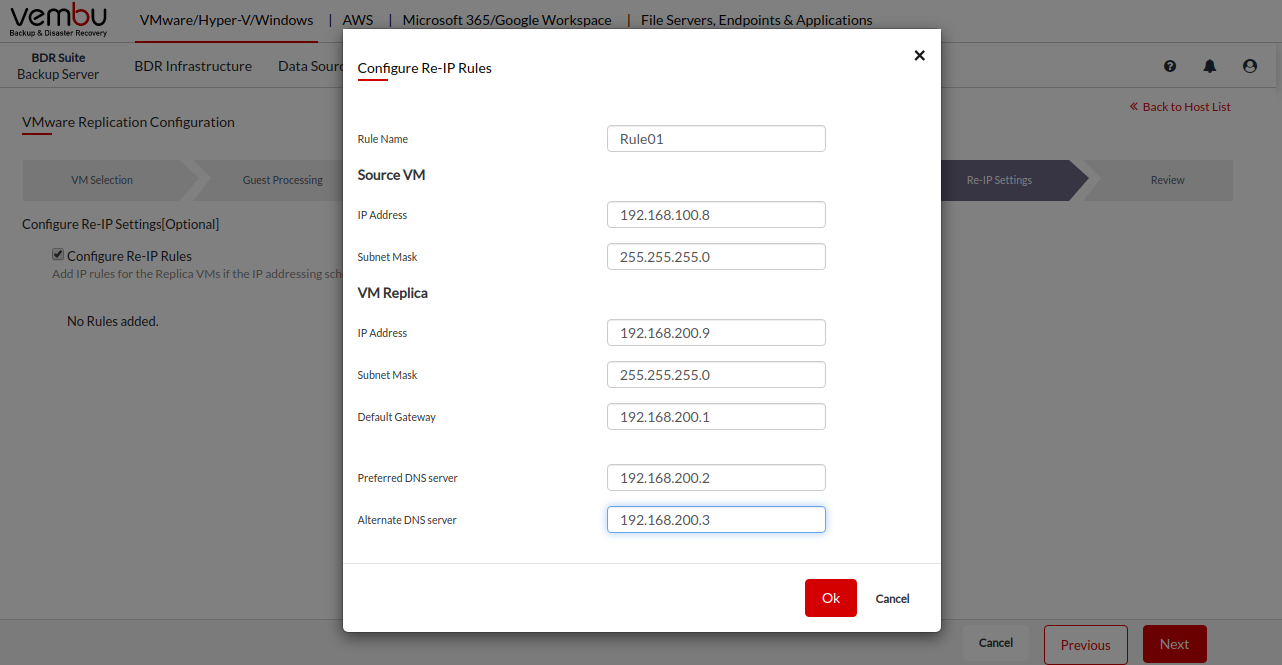Select the Default Gateway field
The height and width of the screenshot is (665, 1282).
(x=716, y=417)
